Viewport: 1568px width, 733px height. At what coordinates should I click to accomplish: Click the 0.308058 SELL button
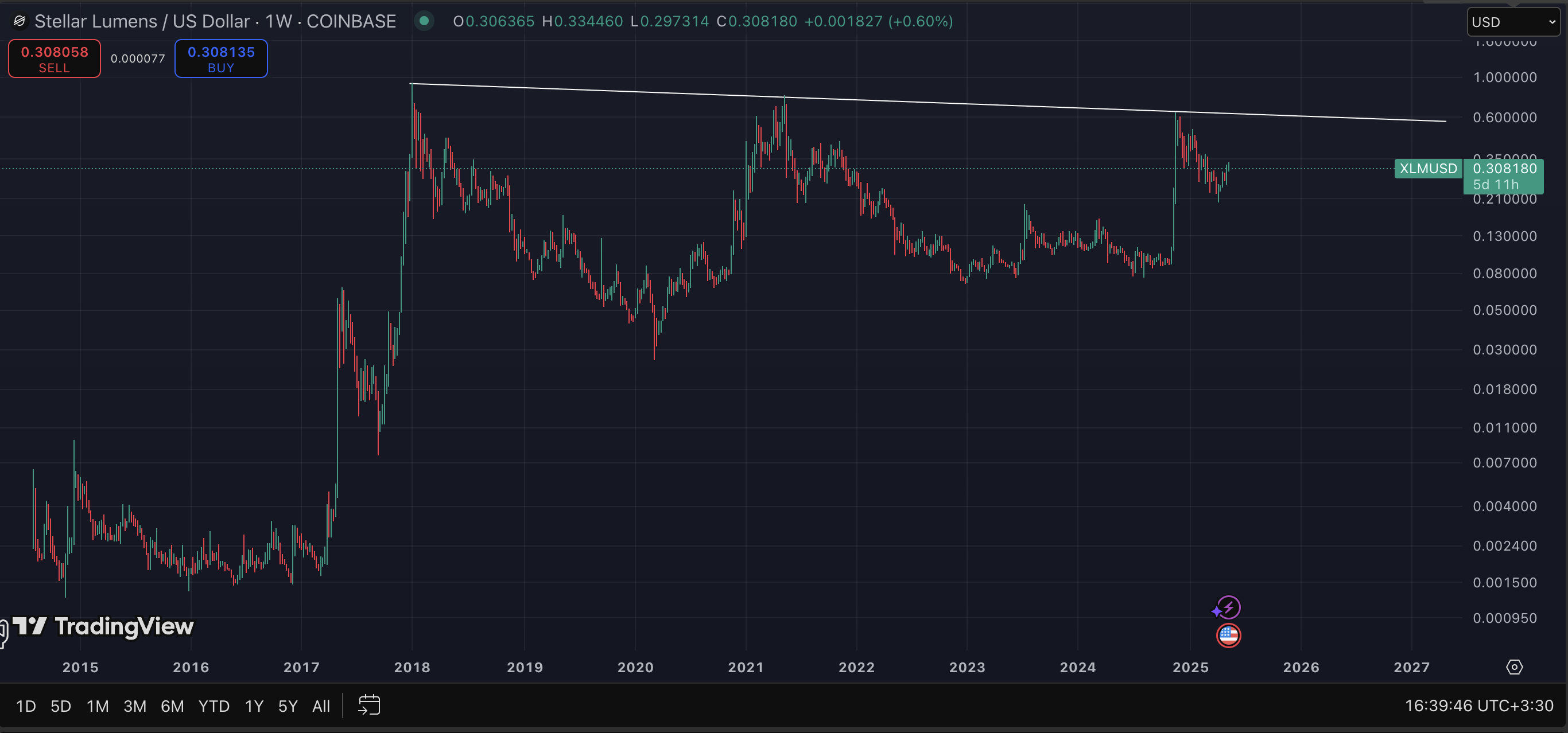pos(54,59)
